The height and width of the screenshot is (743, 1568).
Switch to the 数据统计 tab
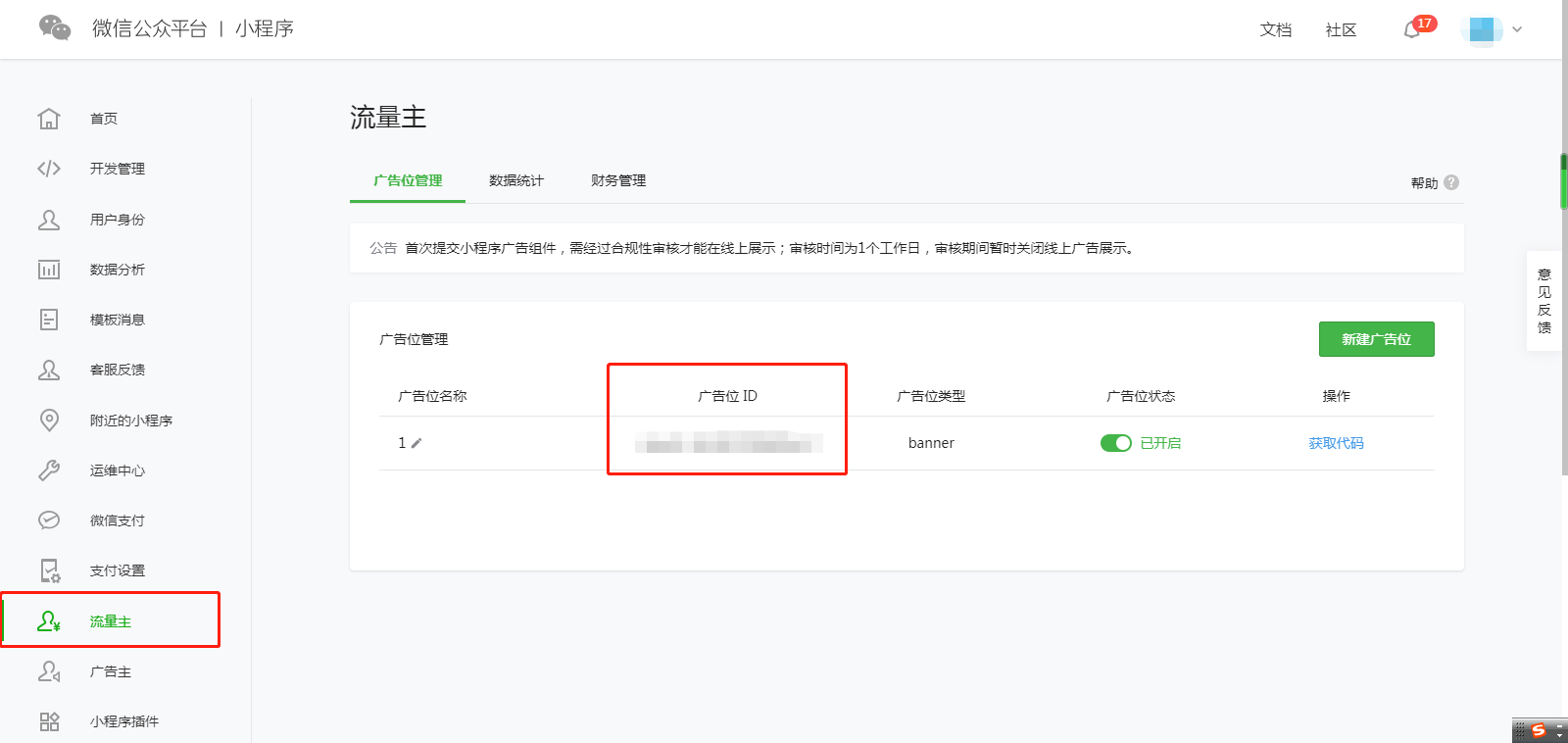coord(515,180)
